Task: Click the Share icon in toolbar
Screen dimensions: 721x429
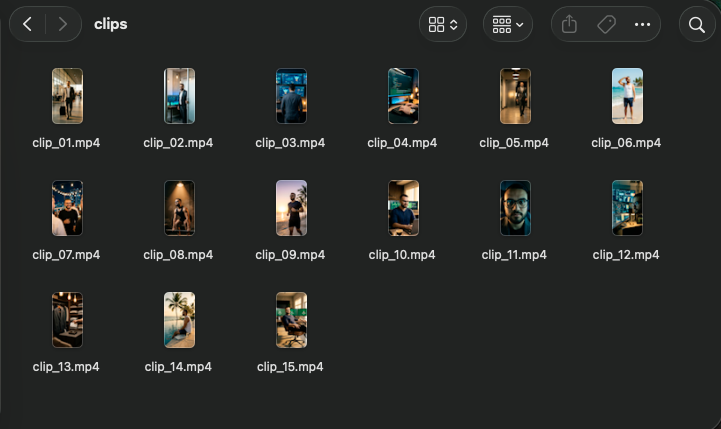Action: (569, 24)
